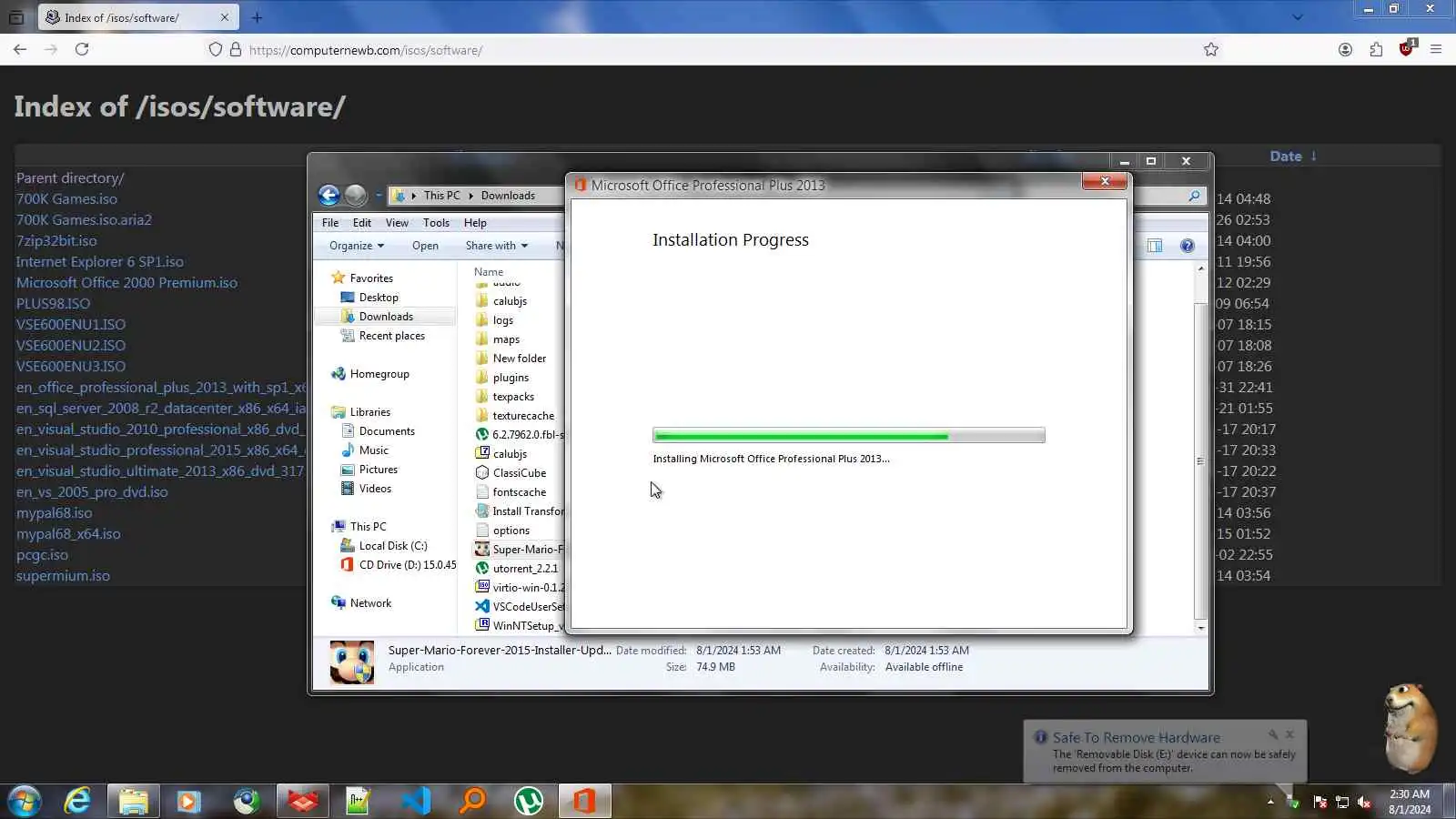This screenshot has height=819, width=1456.
Task: Open the 700K Games.iso link
Action: pyautogui.click(x=66, y=199)
